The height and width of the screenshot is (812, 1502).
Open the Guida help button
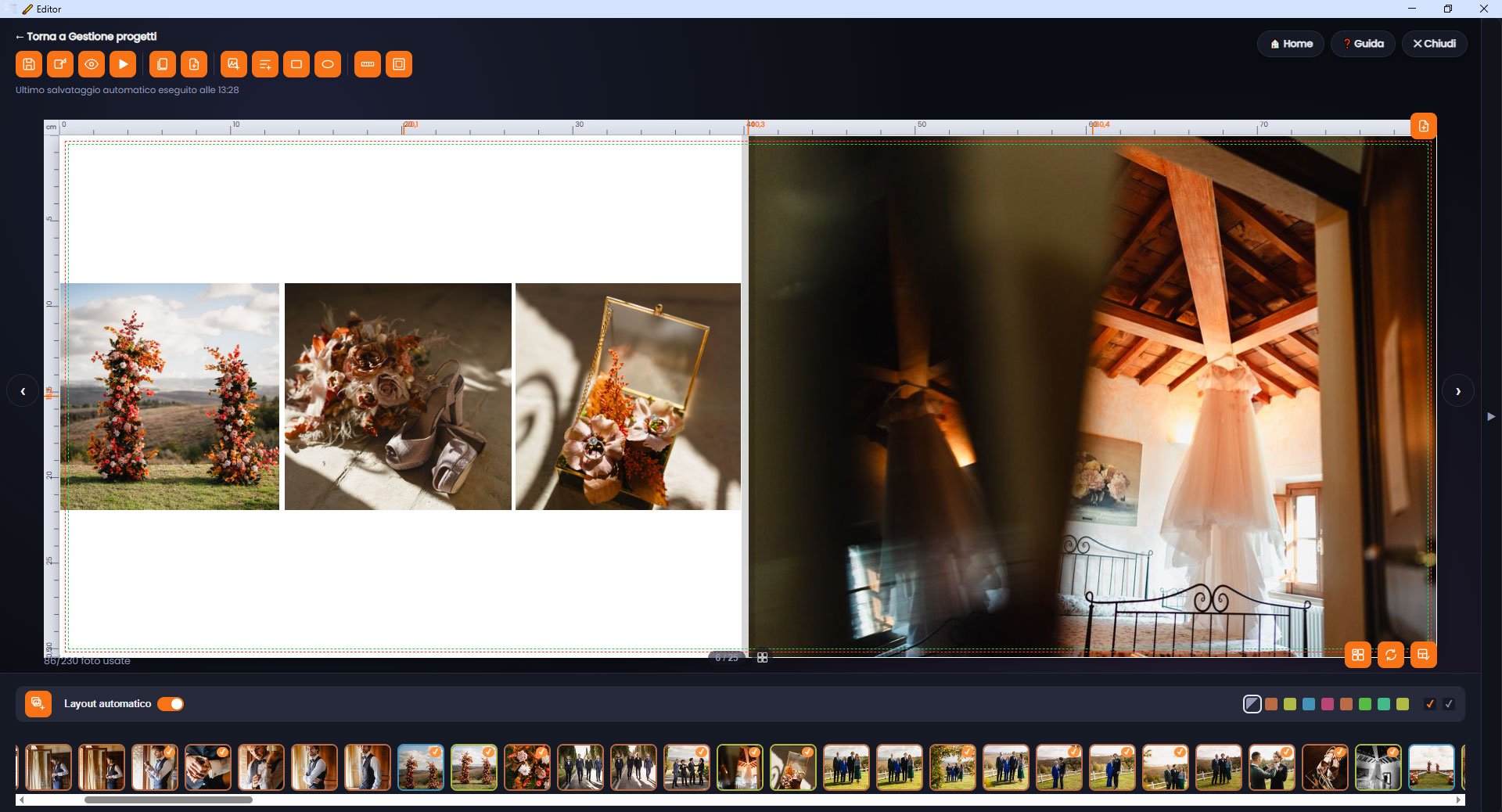1363,44
